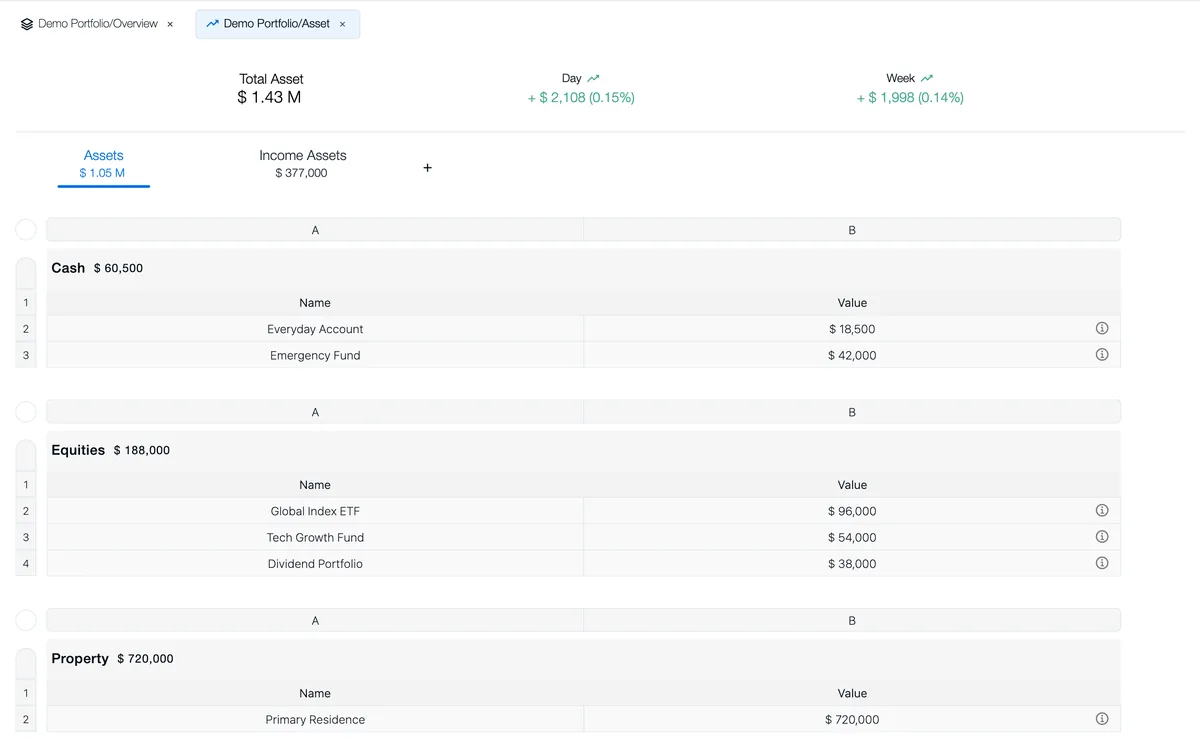1200x750 pixels.
Task: Select column A header of Equities table
Action: [x=315, y=412]
